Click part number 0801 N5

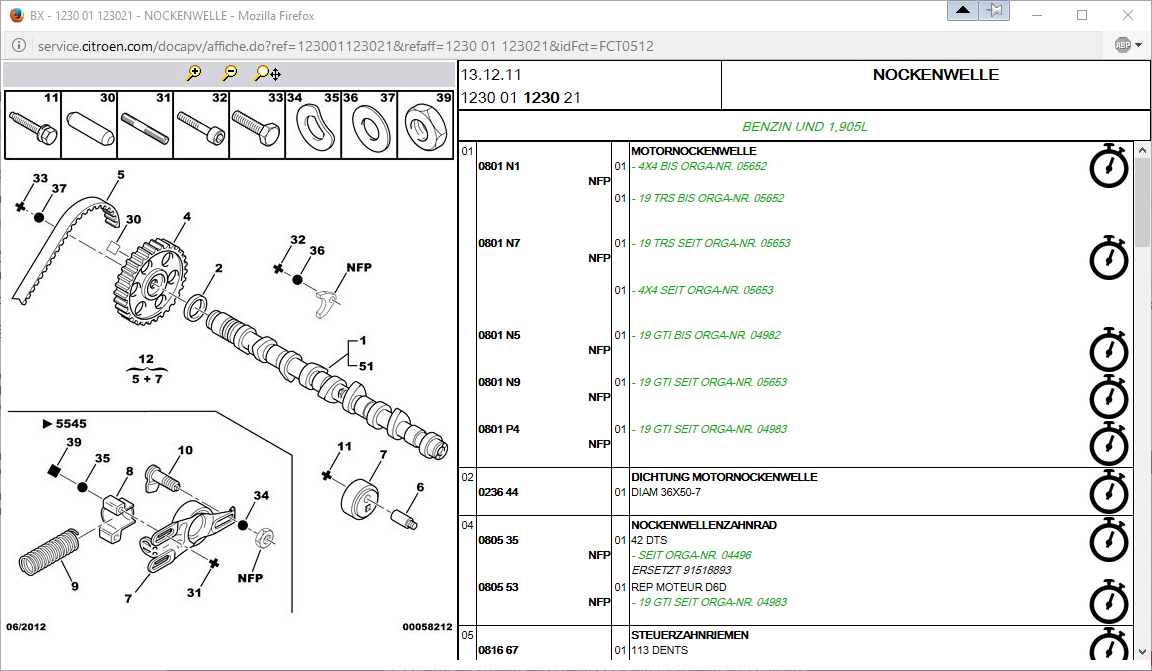click(499, 335)
